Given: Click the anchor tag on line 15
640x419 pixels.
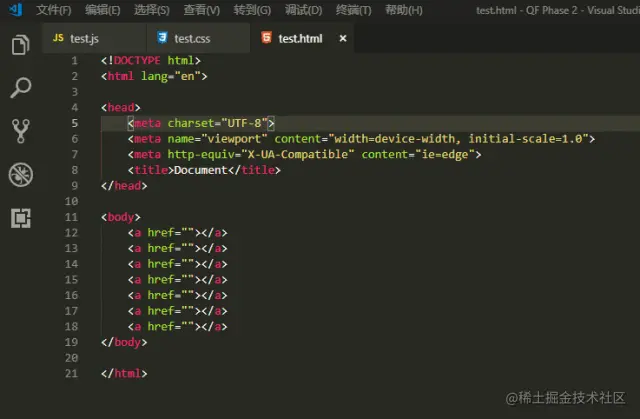Looking at the screenshot, I should click(178, 279).
